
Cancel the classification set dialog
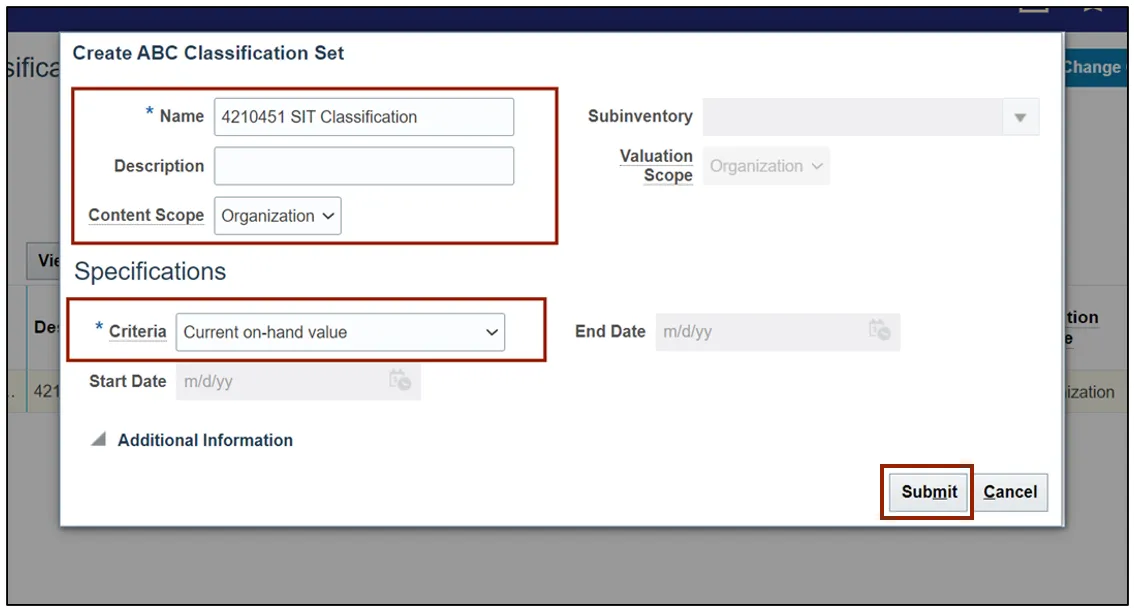point(1010,492)
